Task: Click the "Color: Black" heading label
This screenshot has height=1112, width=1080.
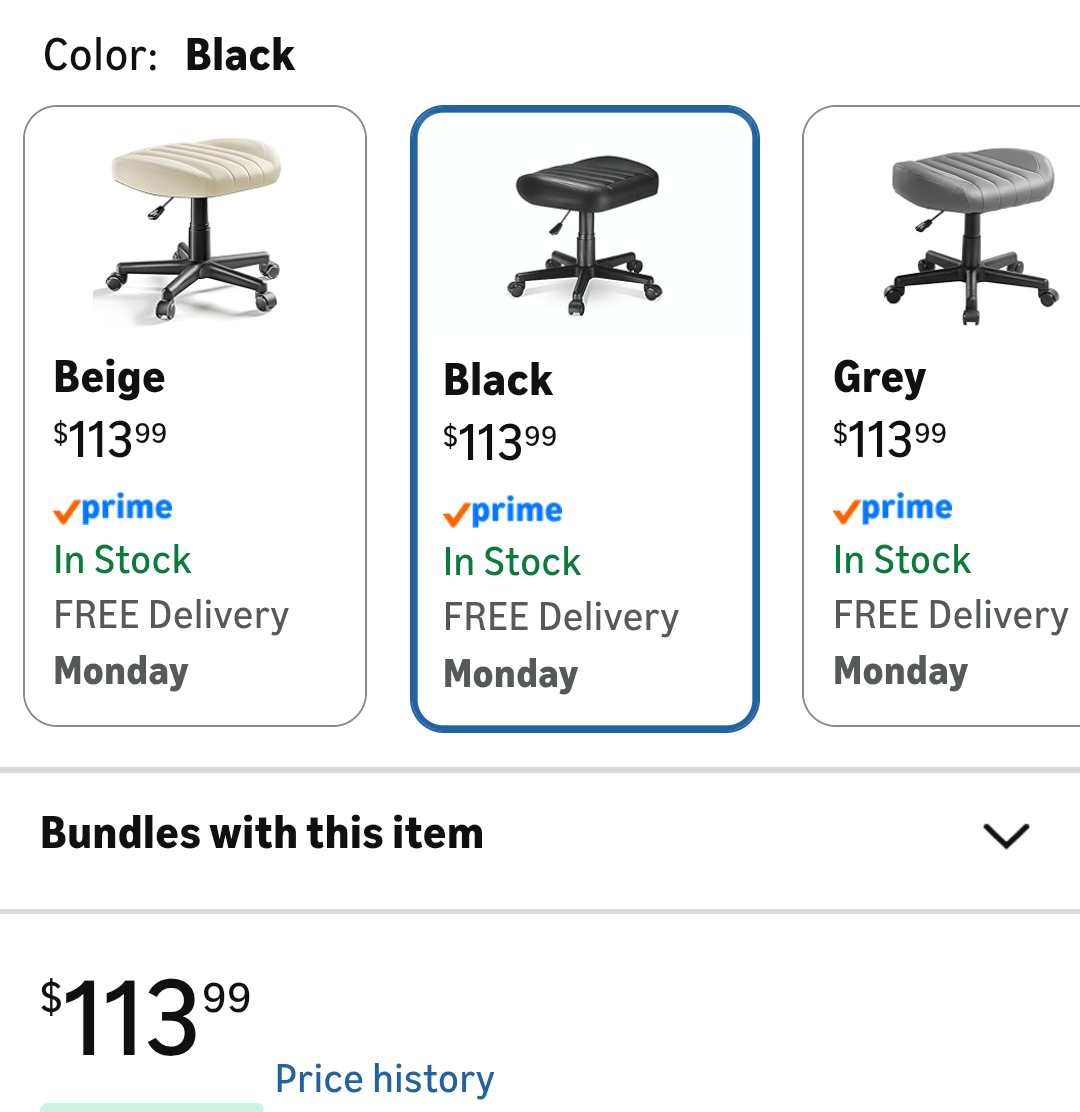Action: (x=169, y=55)
